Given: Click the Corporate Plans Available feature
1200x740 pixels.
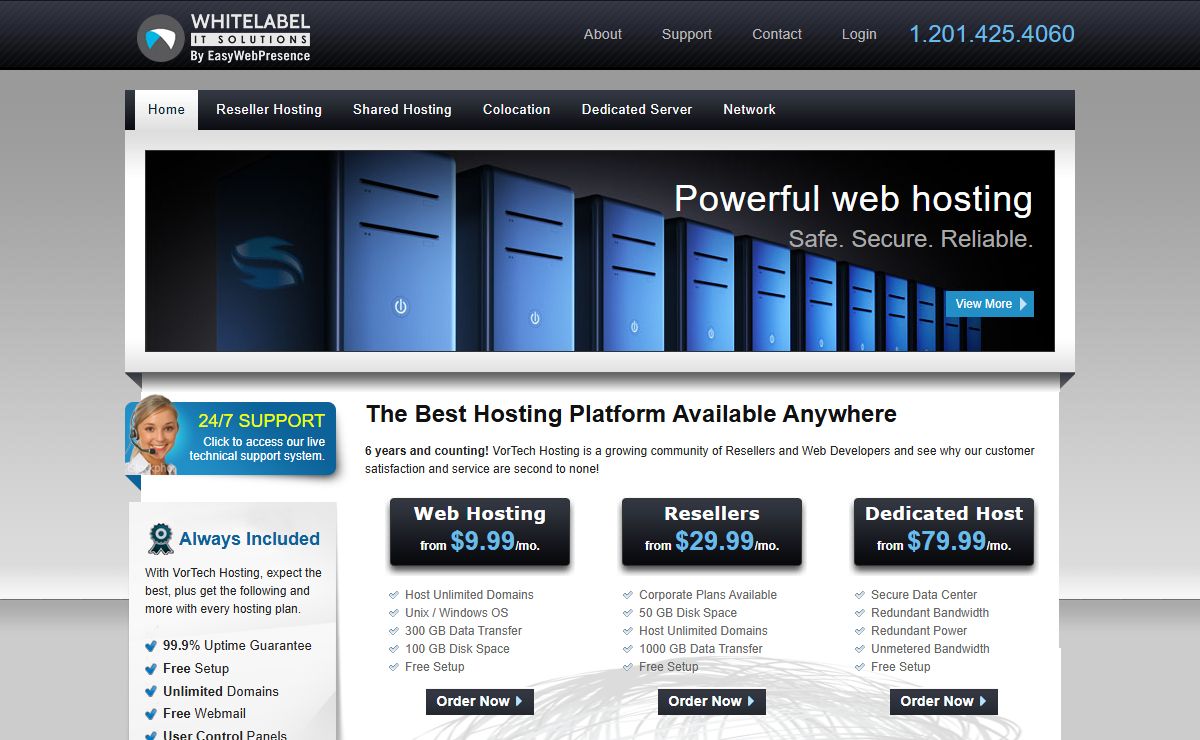Looking at the screenshot, I should point(708,595).
